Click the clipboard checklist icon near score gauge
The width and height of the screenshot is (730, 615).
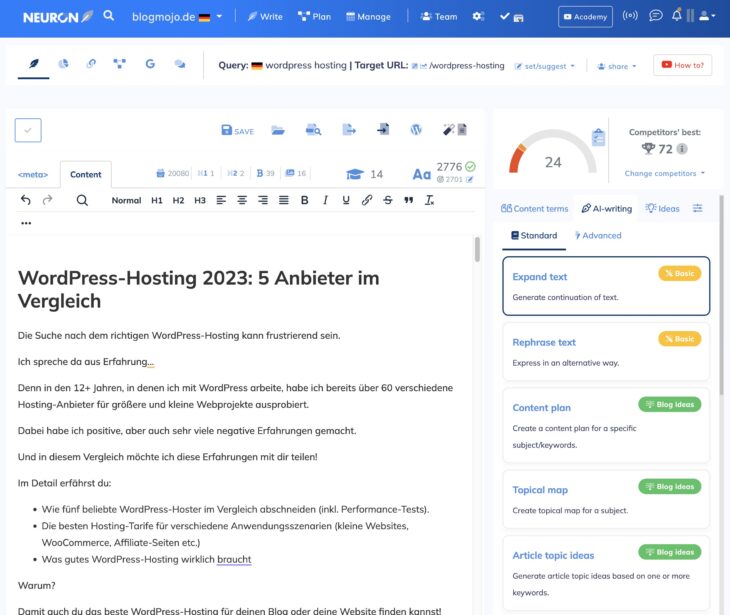[x=598, y=138]
